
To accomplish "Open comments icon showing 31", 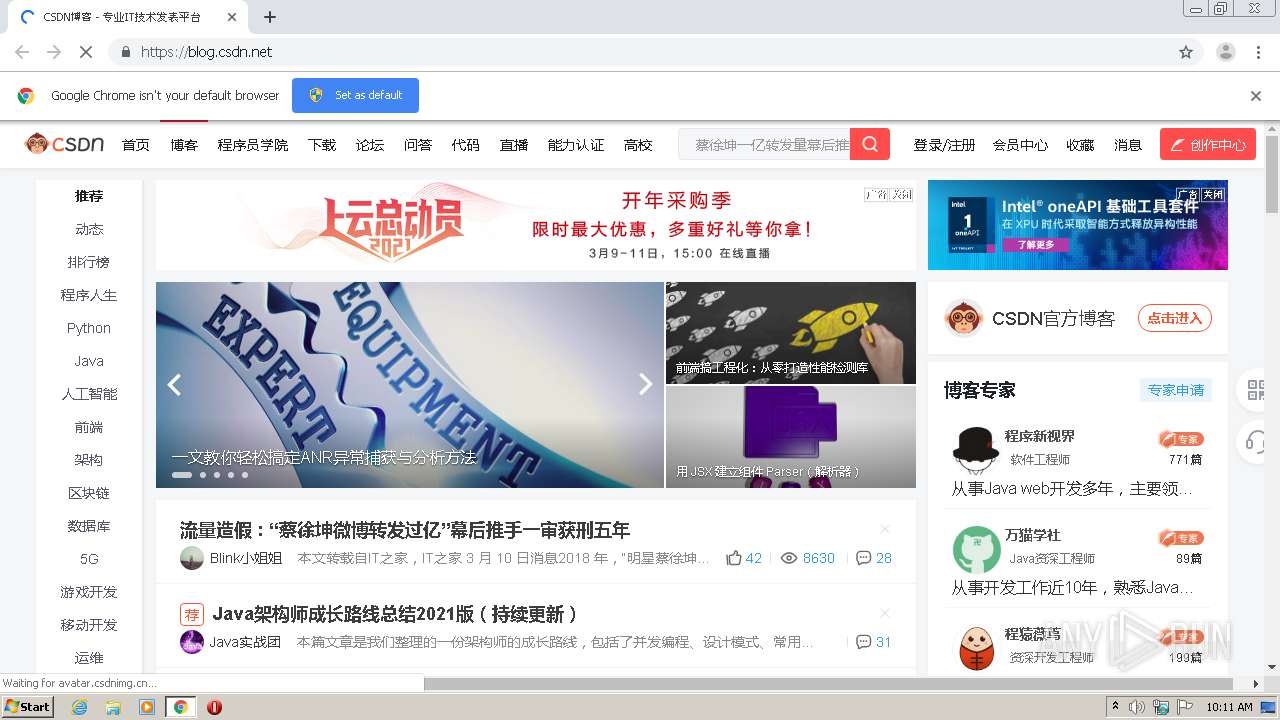I will click(864, 642).
